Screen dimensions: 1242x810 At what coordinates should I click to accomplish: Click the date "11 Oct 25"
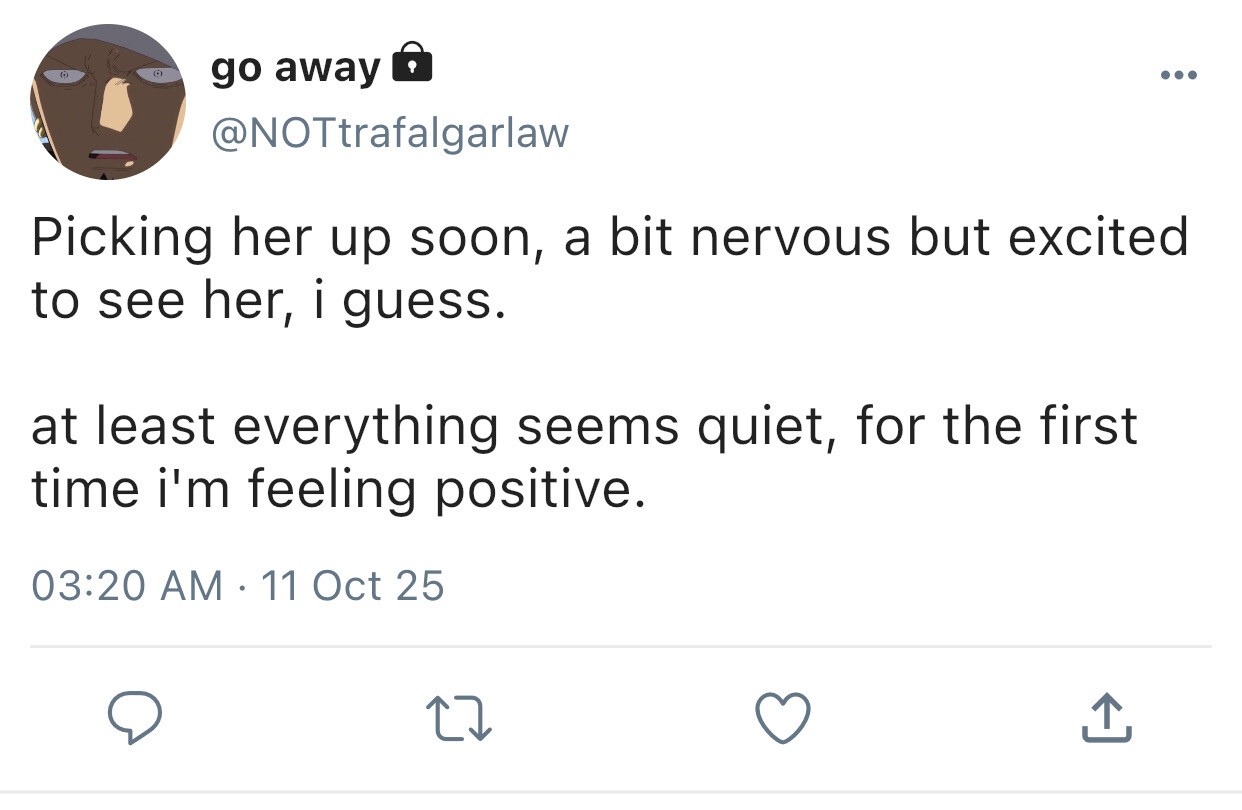[x=351, y=585]
